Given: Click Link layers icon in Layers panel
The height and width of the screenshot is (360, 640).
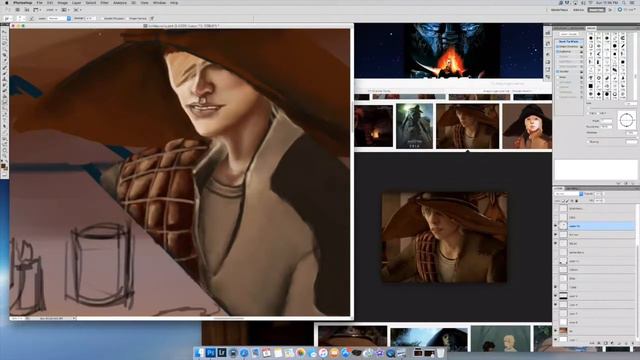Looking at the screenshot, I should [592, 343].
